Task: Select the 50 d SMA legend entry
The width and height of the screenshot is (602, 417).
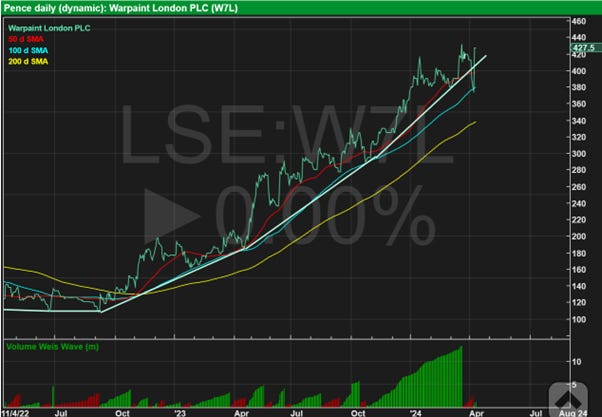Action: pos(26,39)
